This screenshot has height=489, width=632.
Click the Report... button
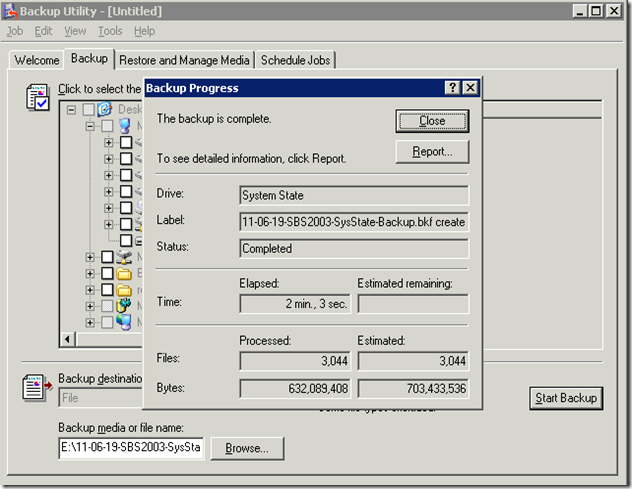[432, 152]
